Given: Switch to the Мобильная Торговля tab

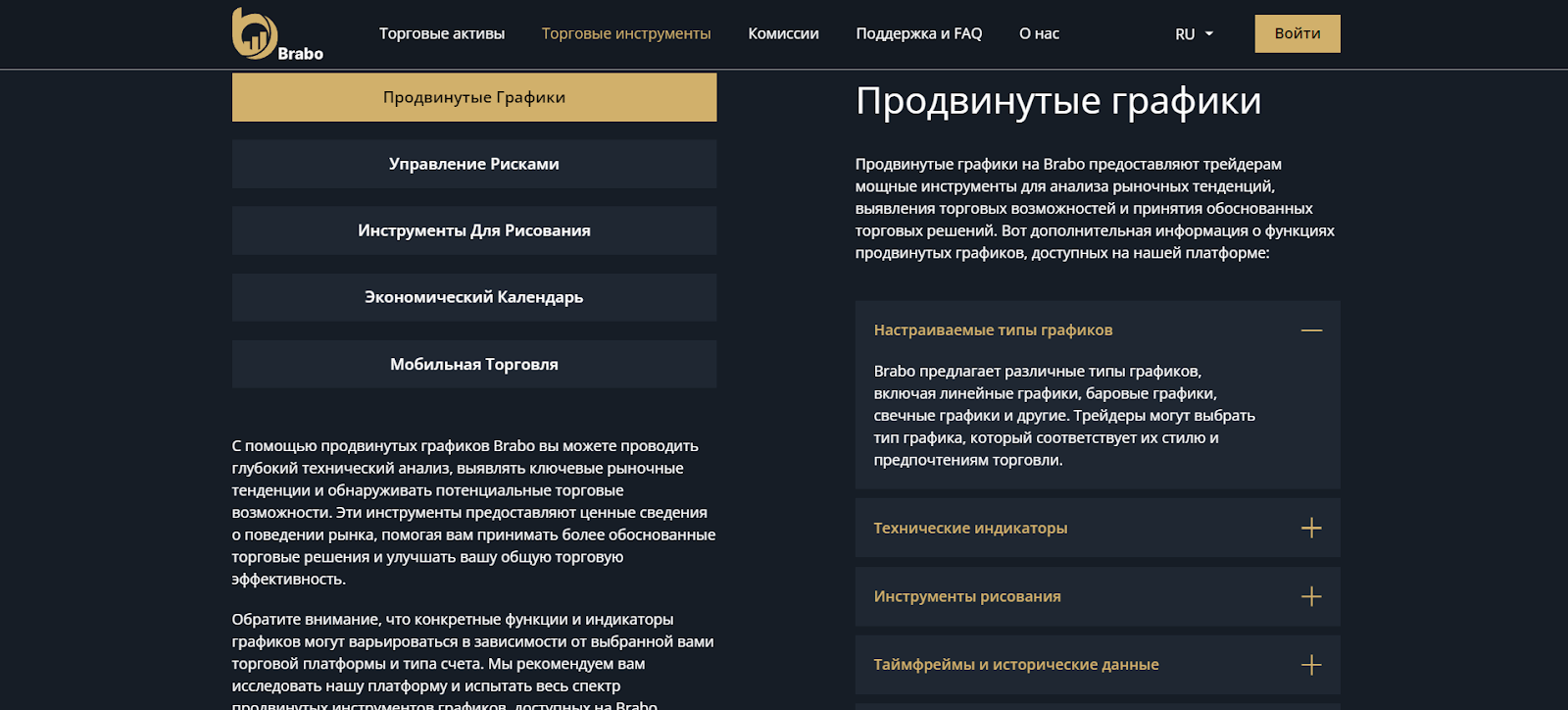Looking at the screenshot, I should point(474,364).
